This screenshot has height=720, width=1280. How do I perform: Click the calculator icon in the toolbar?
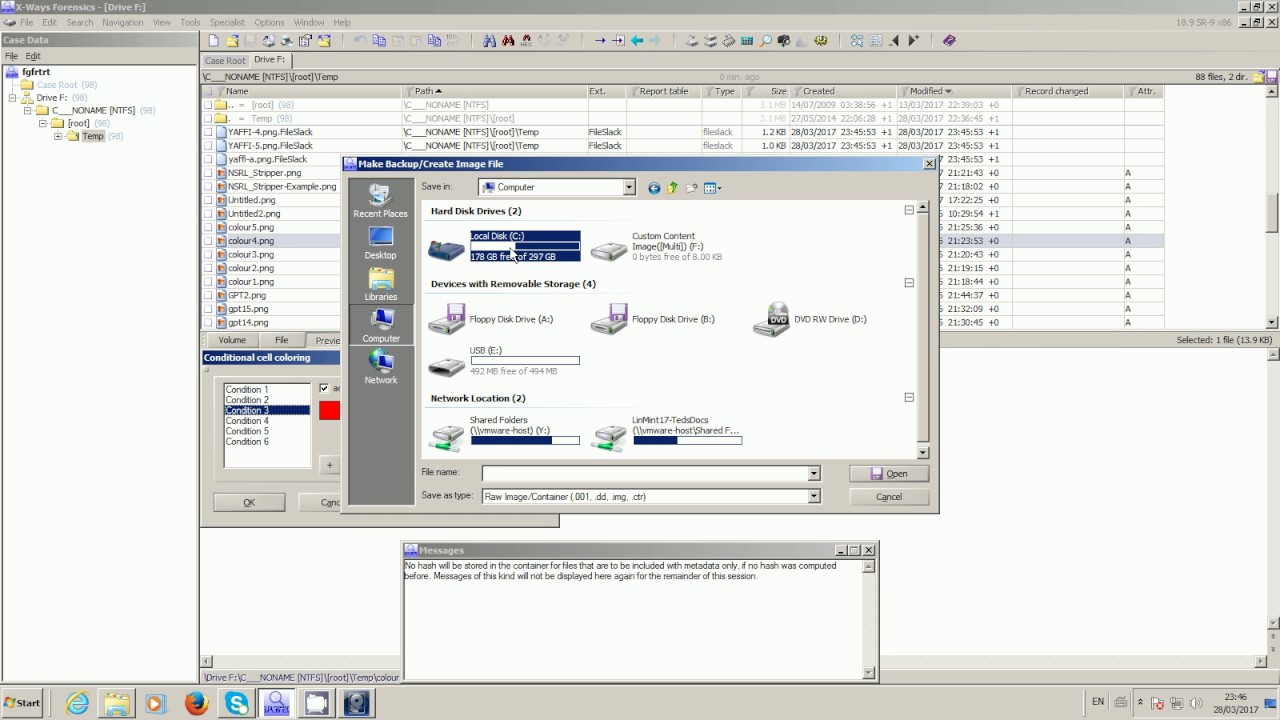[x=747, y=41]
